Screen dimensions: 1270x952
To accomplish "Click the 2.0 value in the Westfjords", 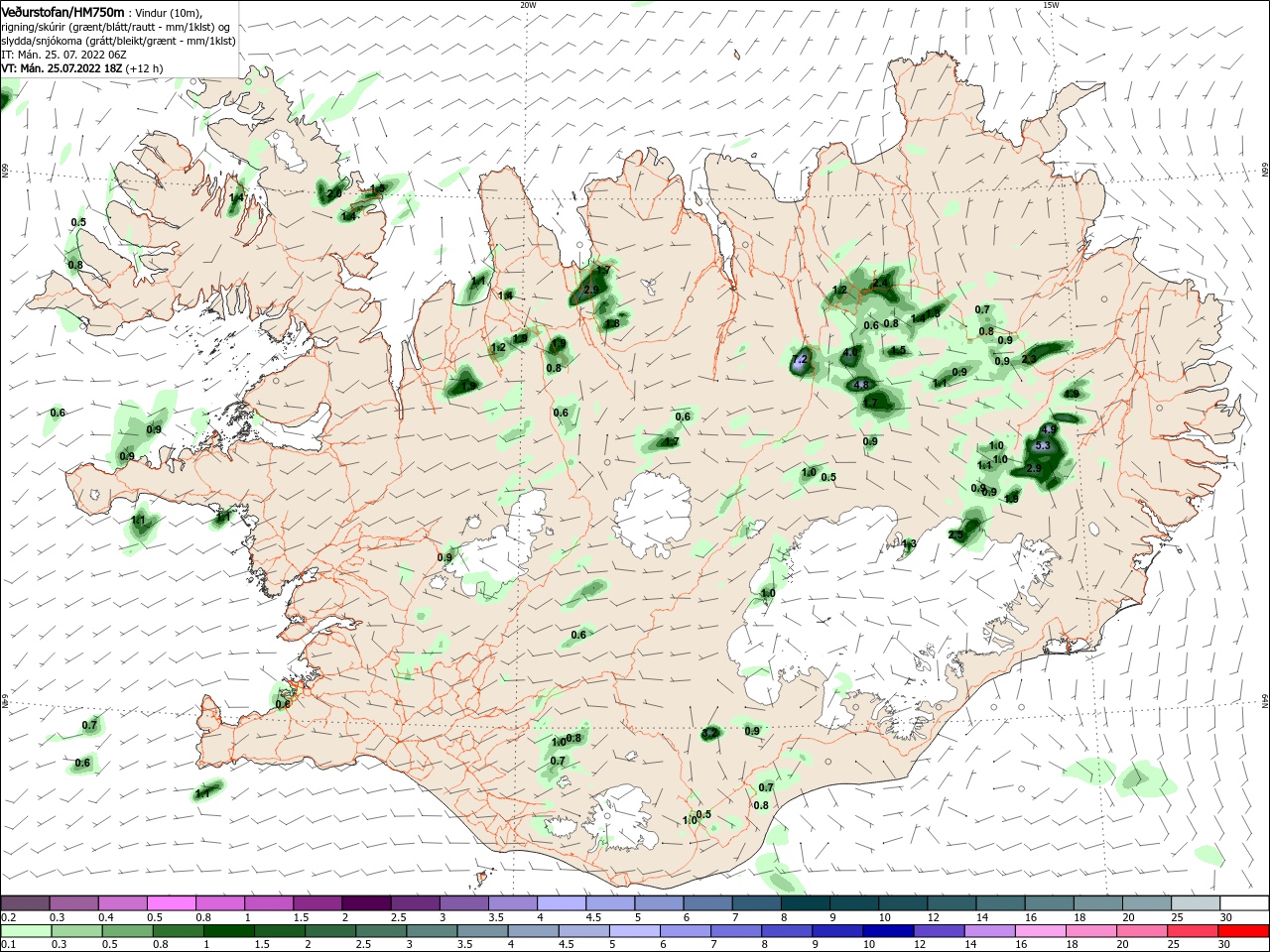I will 334,193.
